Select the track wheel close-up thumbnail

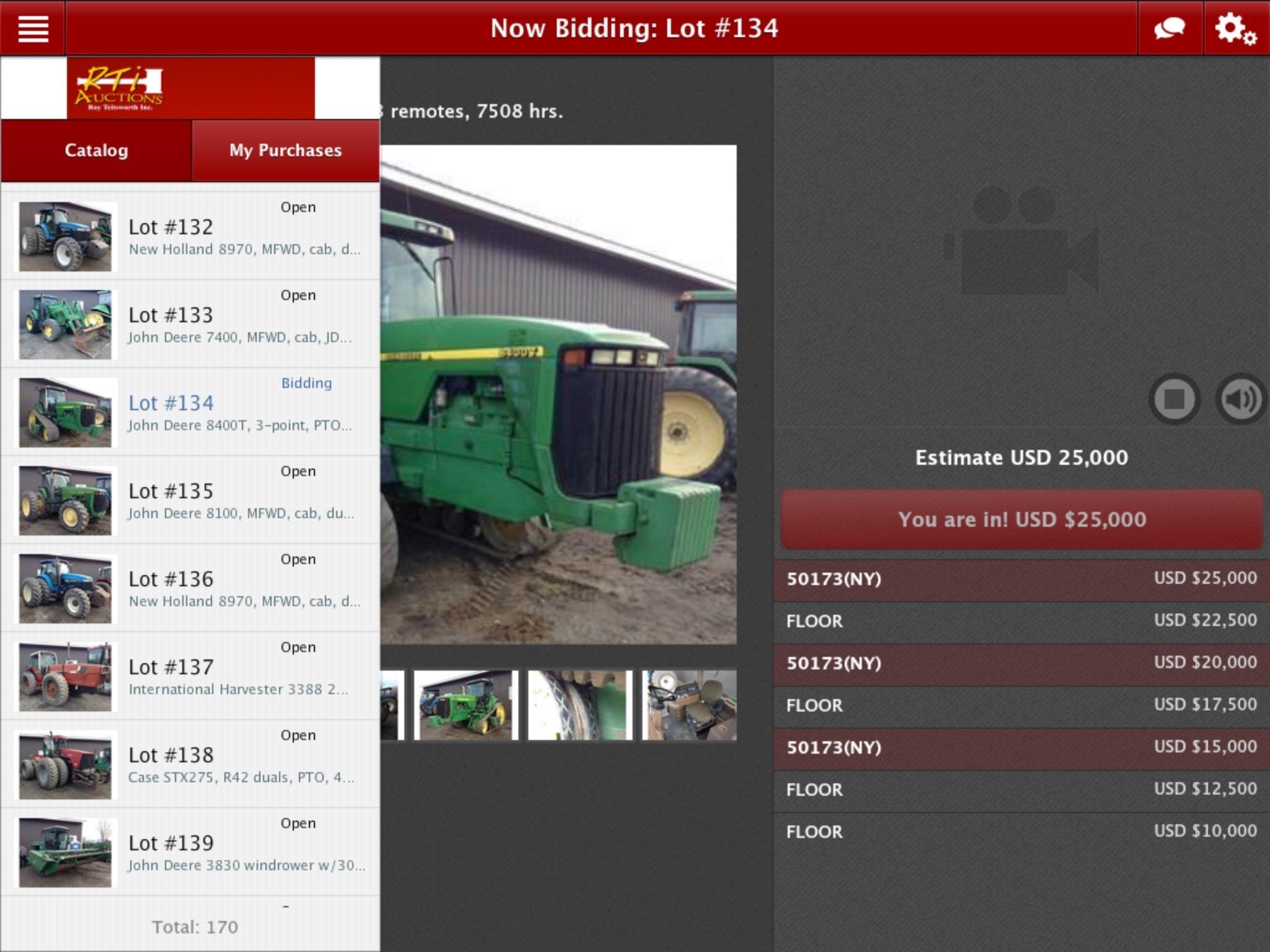pos(580,705)
